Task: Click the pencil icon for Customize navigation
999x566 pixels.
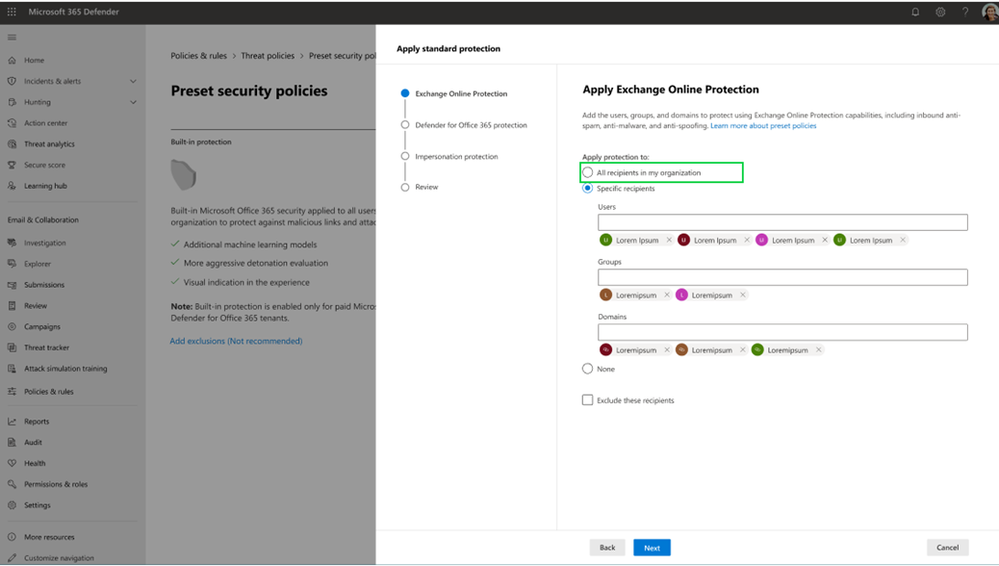Action: (x=11, y=558)
